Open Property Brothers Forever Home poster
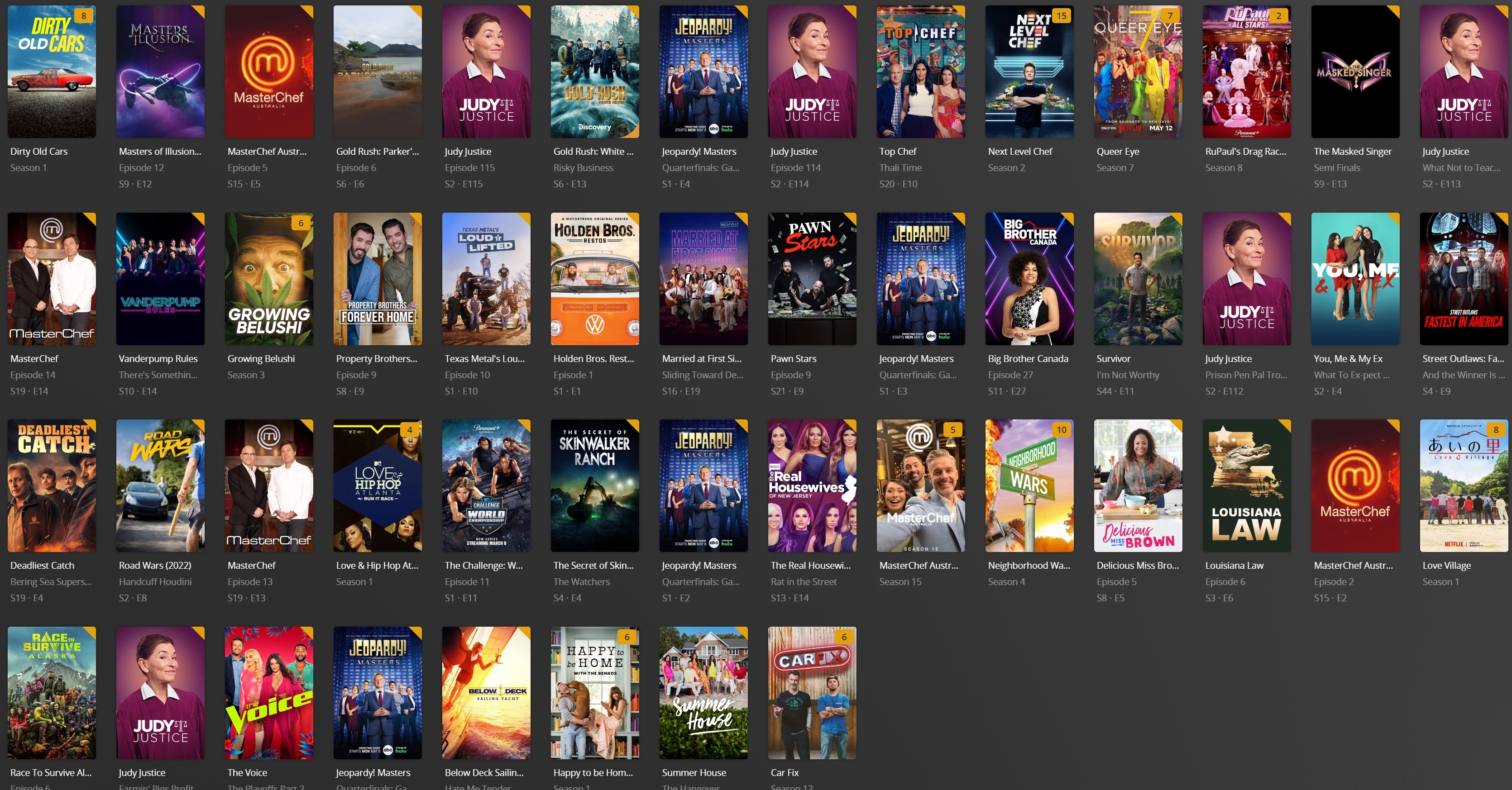 click(378, 279)
